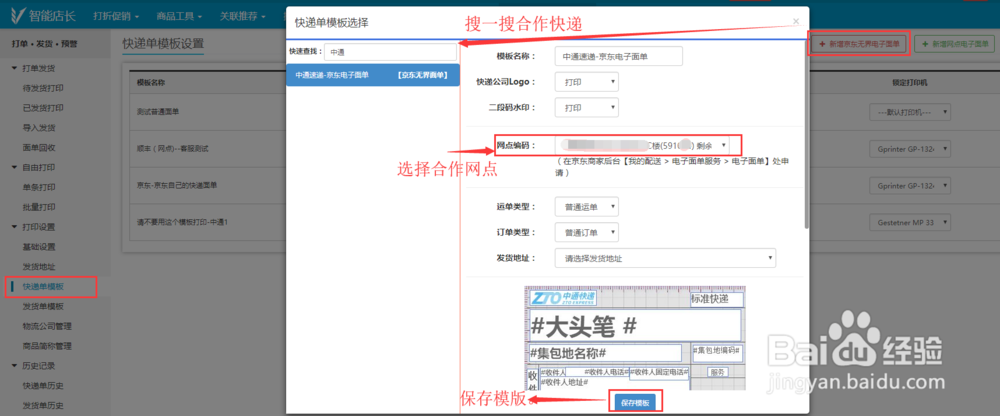This screenshot has width=1000, height=416.
Task: Open 发货地址 dropdown in dialog
Action: (665, 258)
